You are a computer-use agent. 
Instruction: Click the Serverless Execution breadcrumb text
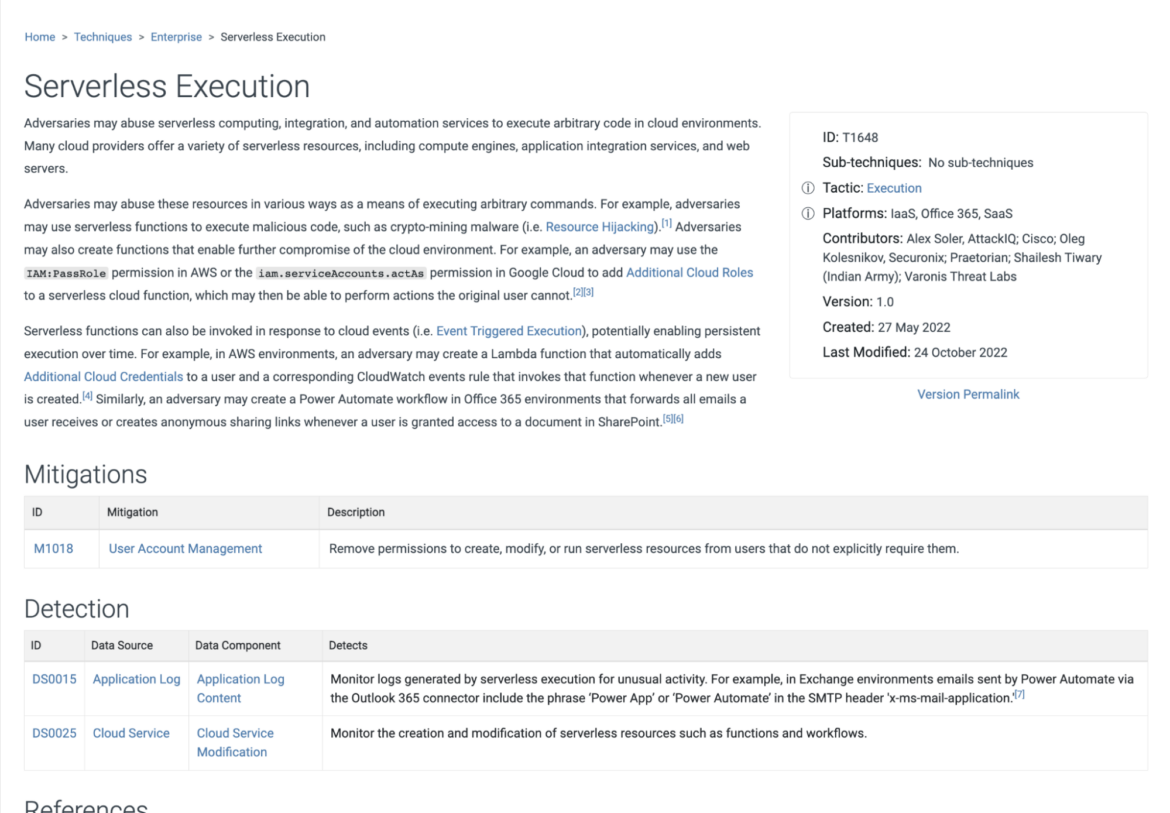pos(273,37)
